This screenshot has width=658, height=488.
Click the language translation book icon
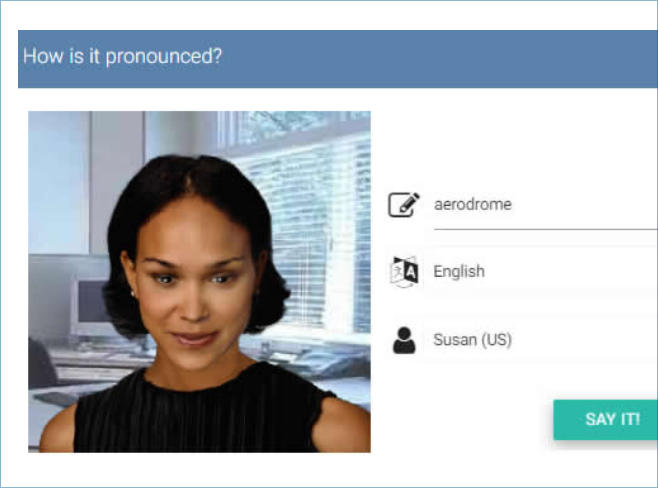[x=404, y=272]
